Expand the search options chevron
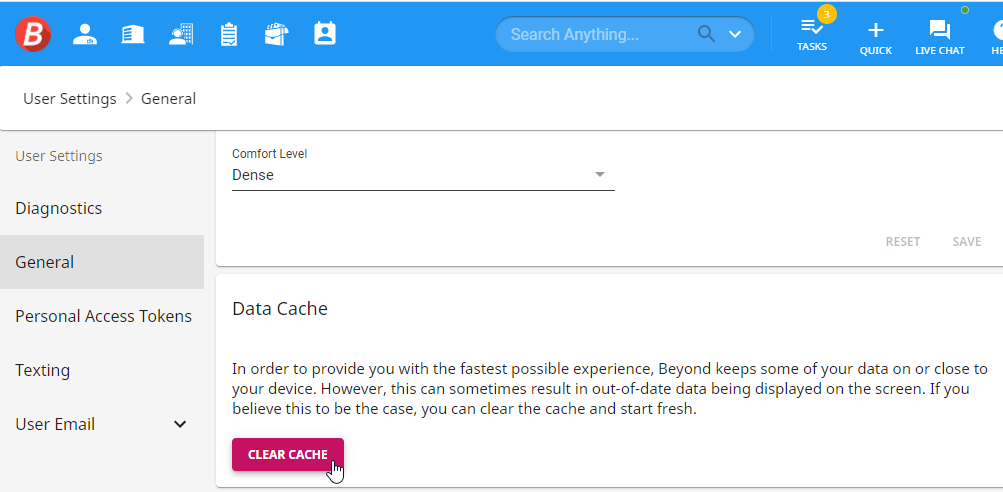The width and height of the screenshot is (1003, 492). point(735,34)
